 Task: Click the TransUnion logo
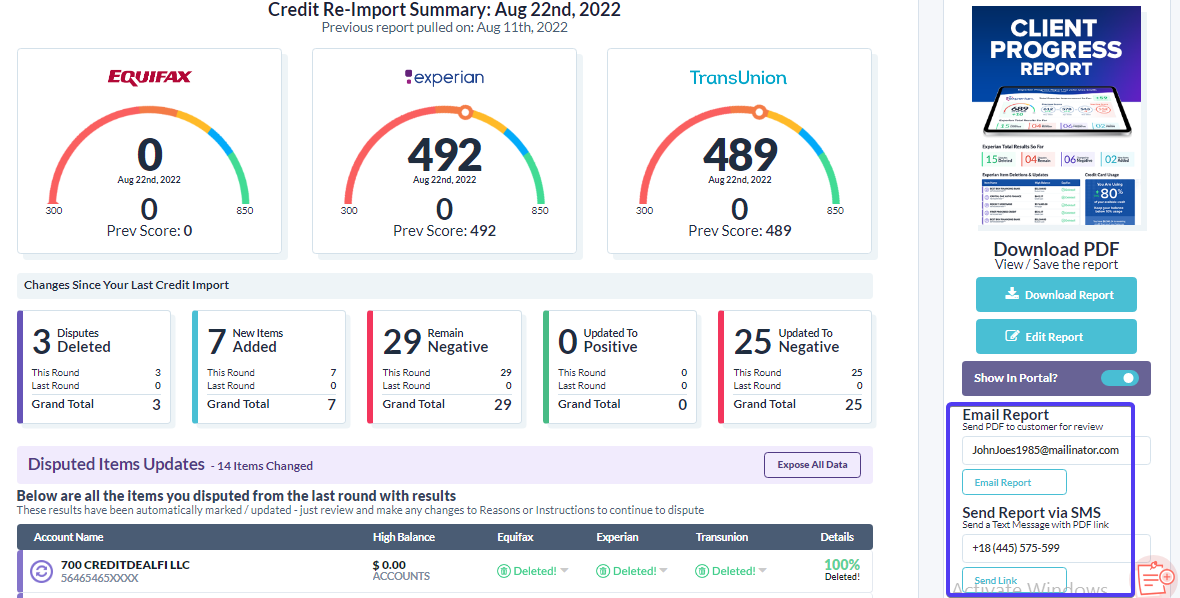click(738, 78)
